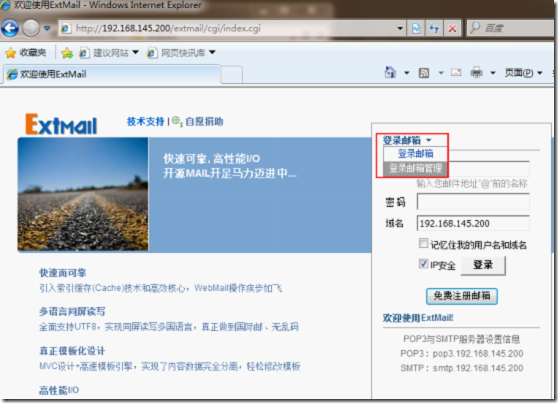The width and height of the screenshot is (558, 403).
Task: Open a new blank tab
Action: (x=232, y=75)
